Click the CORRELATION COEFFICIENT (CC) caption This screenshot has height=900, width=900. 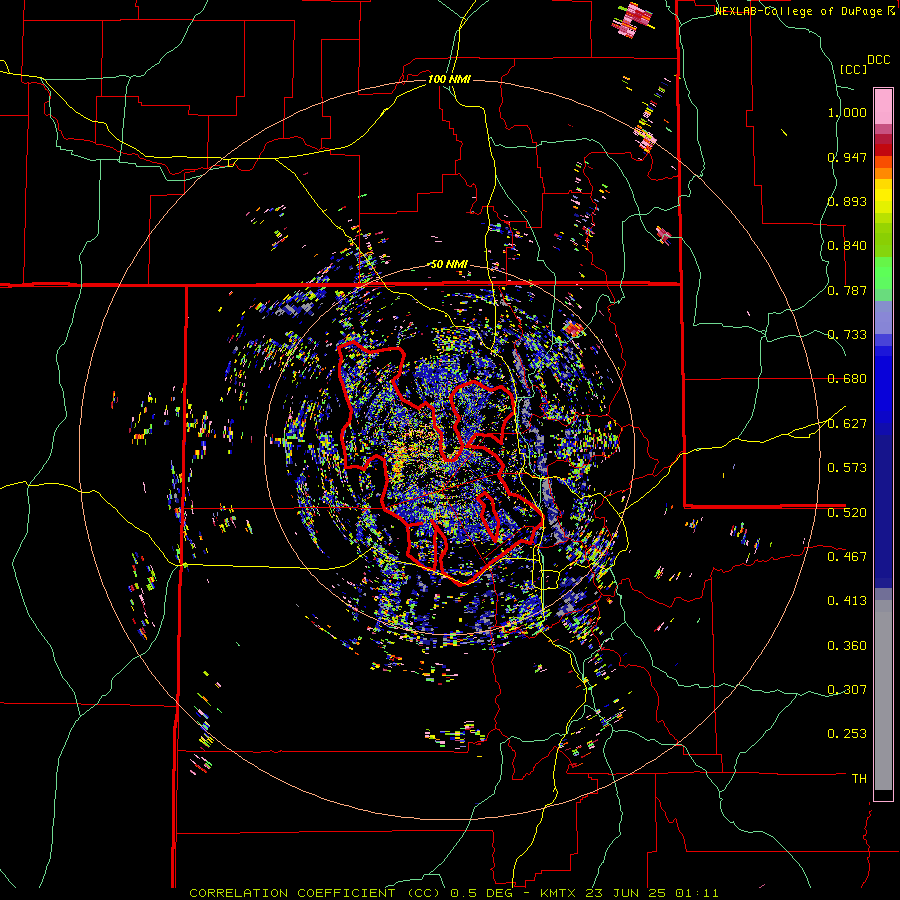click(315, 893)
